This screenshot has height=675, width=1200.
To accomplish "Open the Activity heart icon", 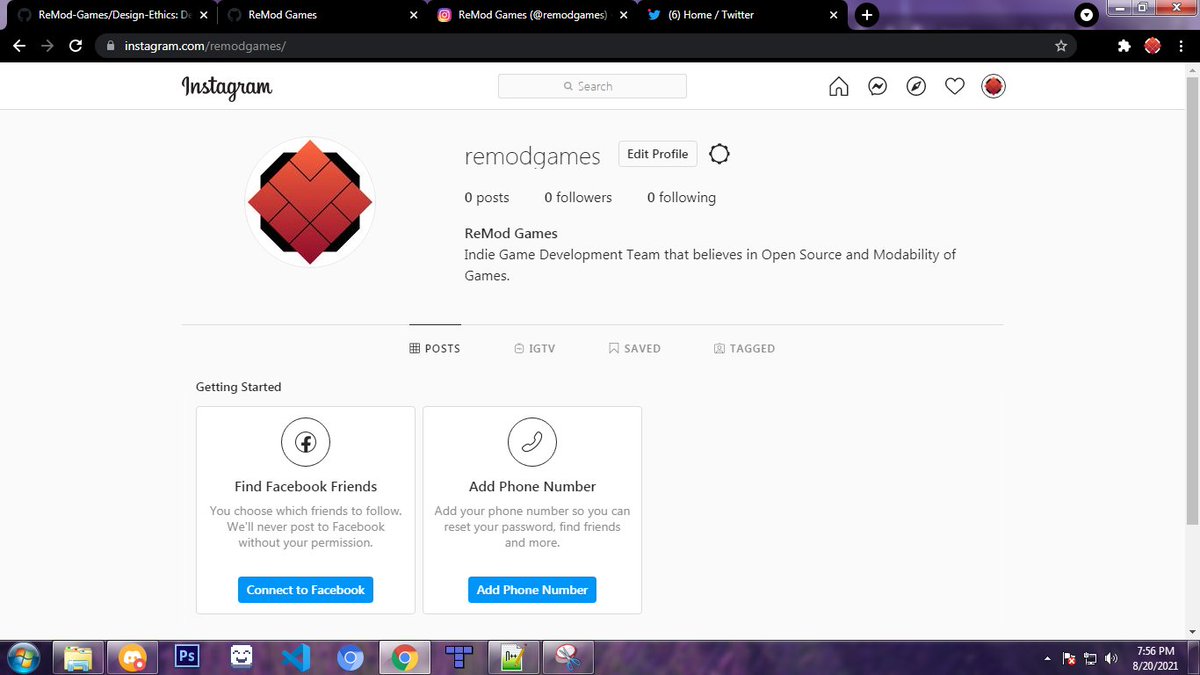I will (955, 87).
